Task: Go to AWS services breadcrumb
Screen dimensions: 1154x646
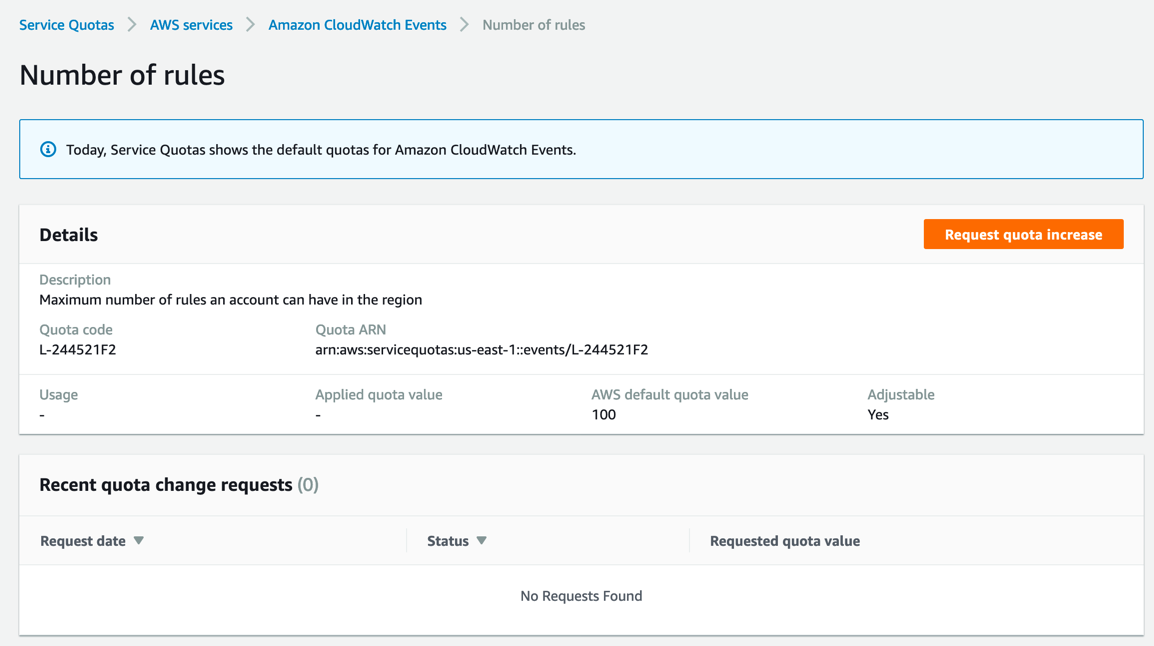Action: pyautogui.click(x=191, y=25)
